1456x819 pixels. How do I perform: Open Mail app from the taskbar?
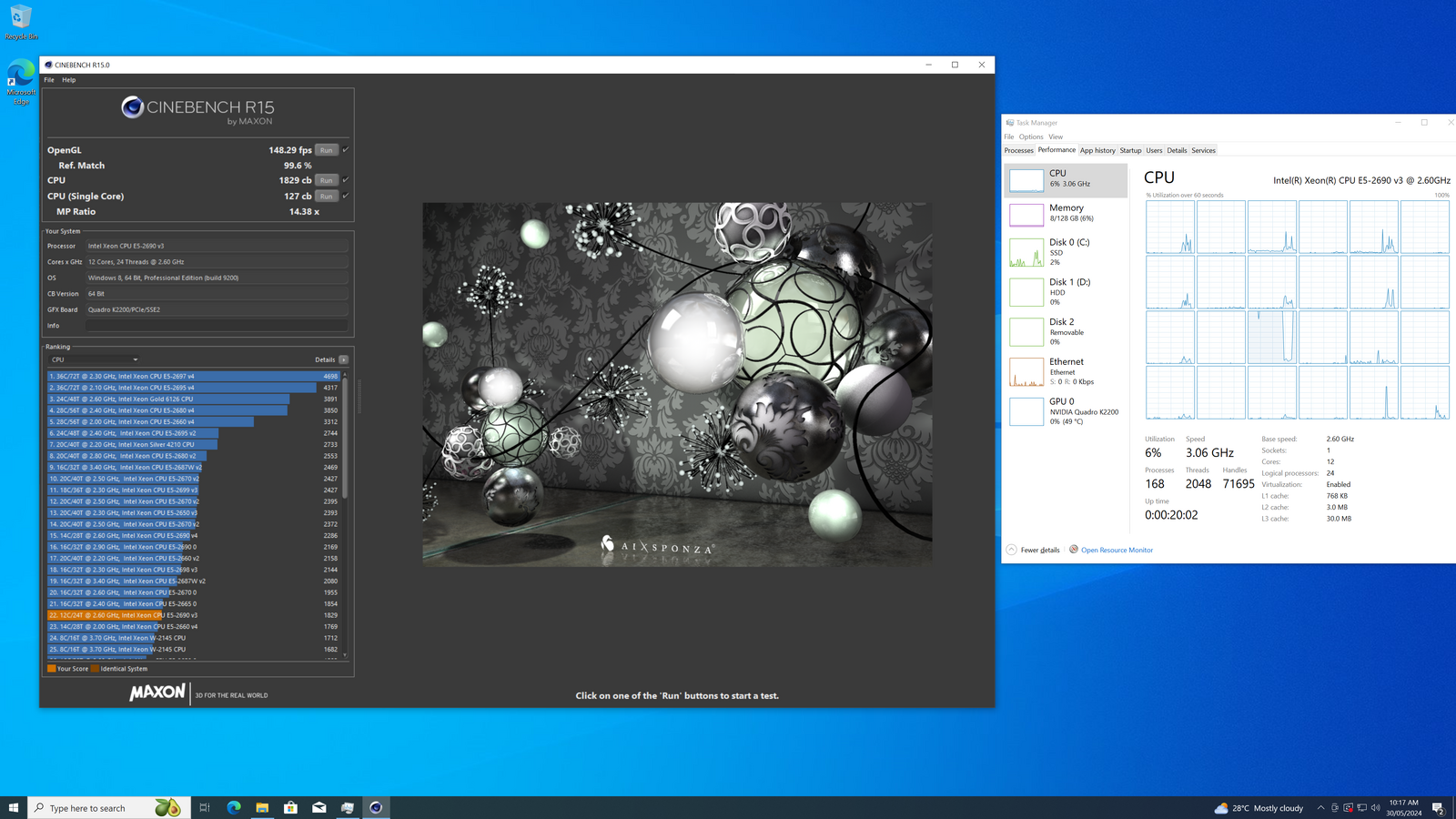[x=319, y=807]
